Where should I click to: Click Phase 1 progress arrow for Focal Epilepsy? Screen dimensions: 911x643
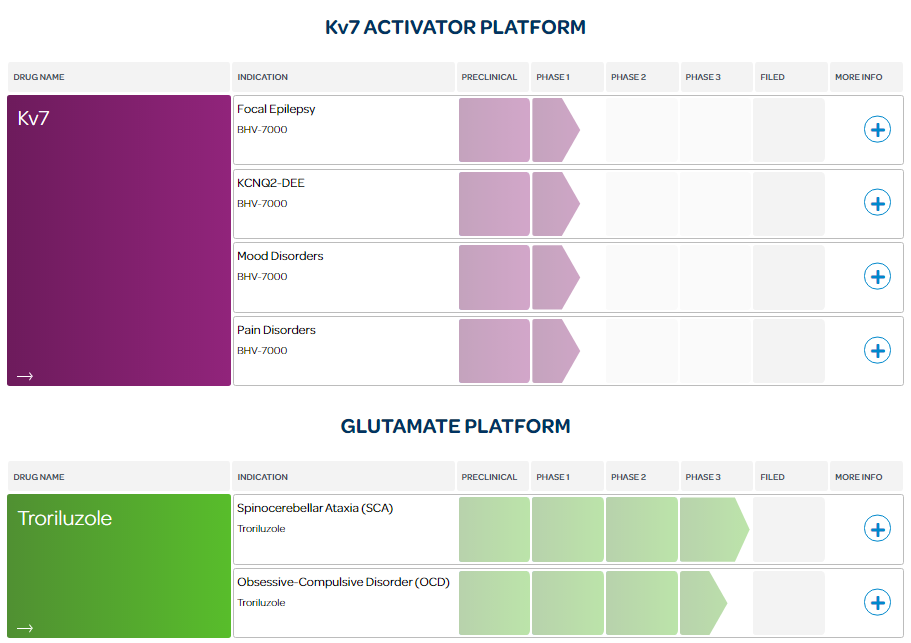(555, 130)
